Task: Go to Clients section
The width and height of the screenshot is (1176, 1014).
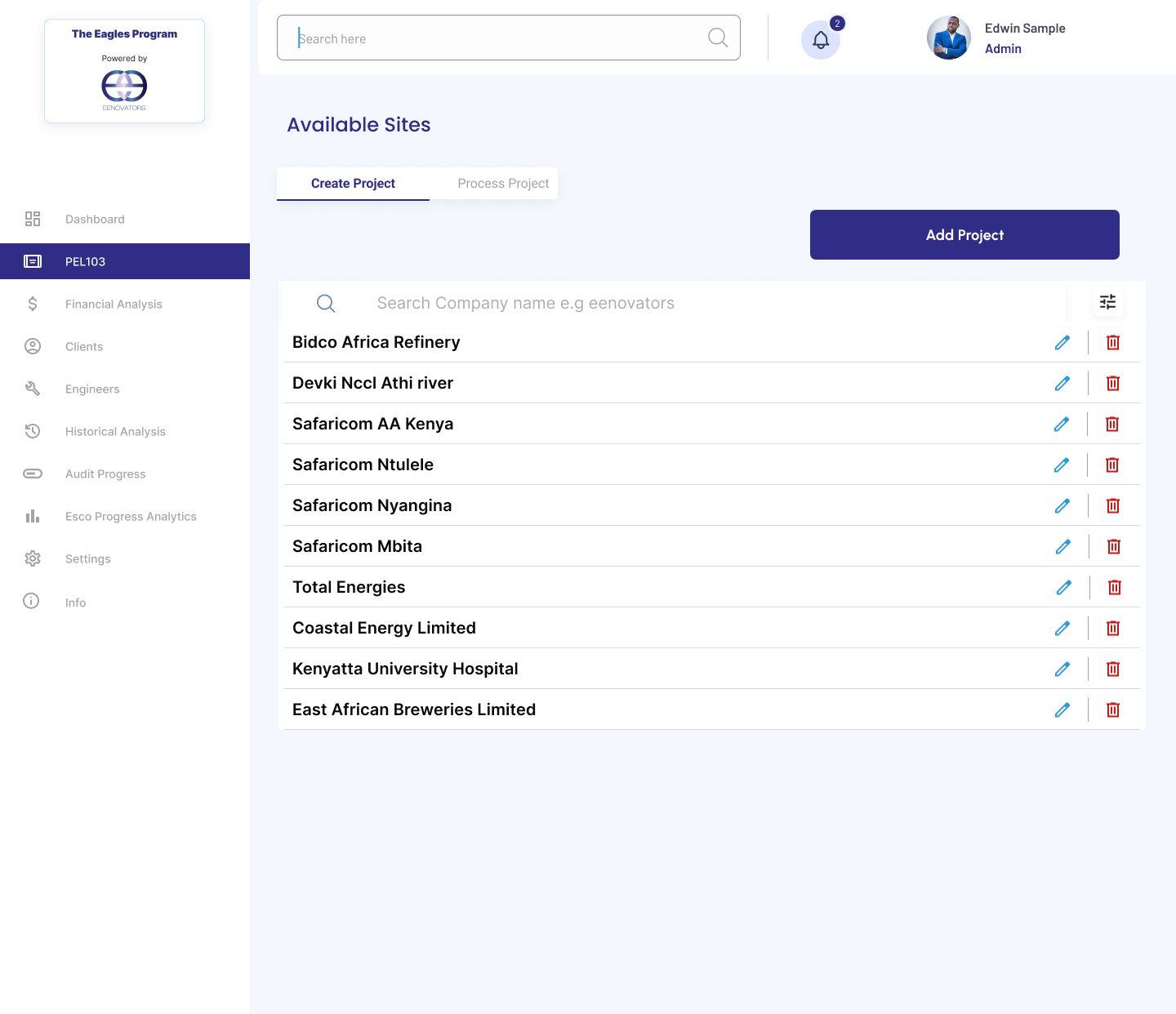Action: pyautogui.click(x=125, y=346)
